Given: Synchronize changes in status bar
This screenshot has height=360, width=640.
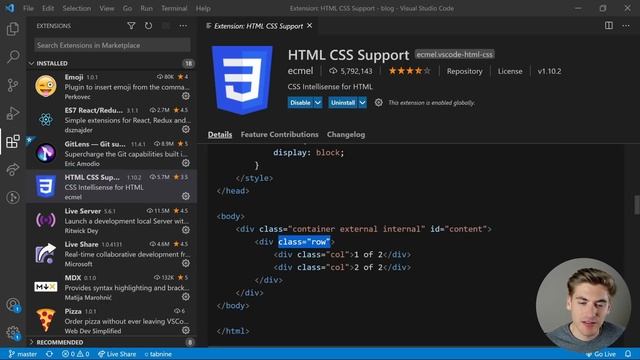Looking at the screenshot, I should tap(49, 354).
